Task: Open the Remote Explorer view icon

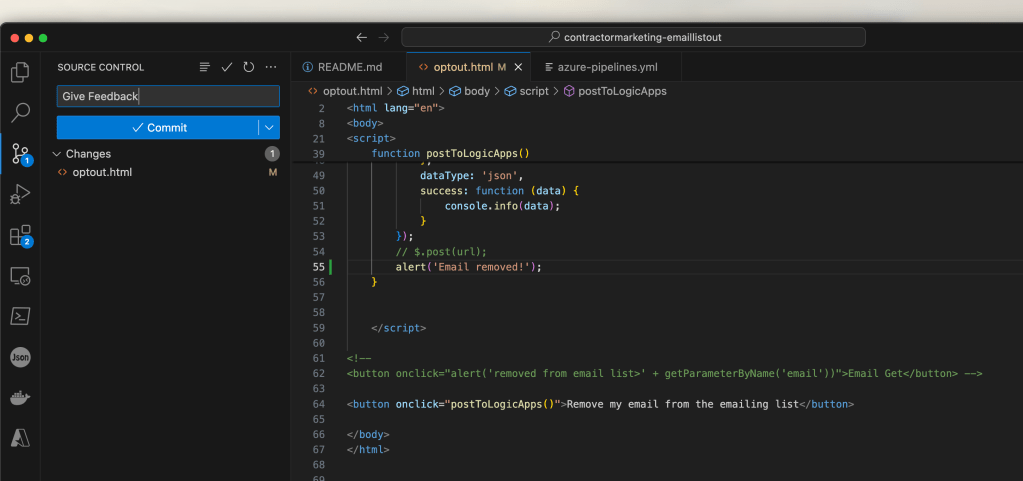Action: pyautogui.click(x=20, y=276)
